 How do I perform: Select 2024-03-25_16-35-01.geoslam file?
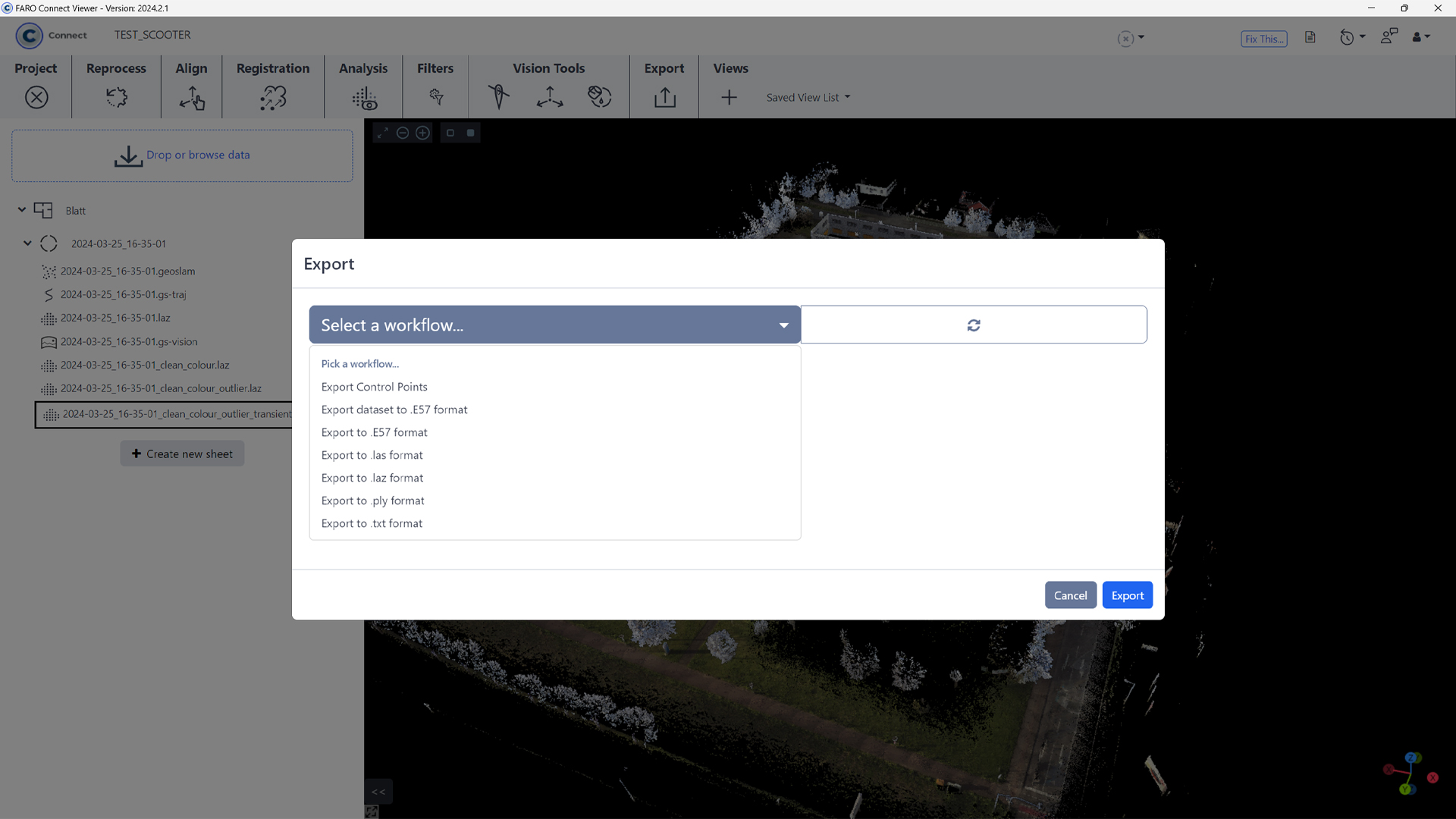click(127, 271)
